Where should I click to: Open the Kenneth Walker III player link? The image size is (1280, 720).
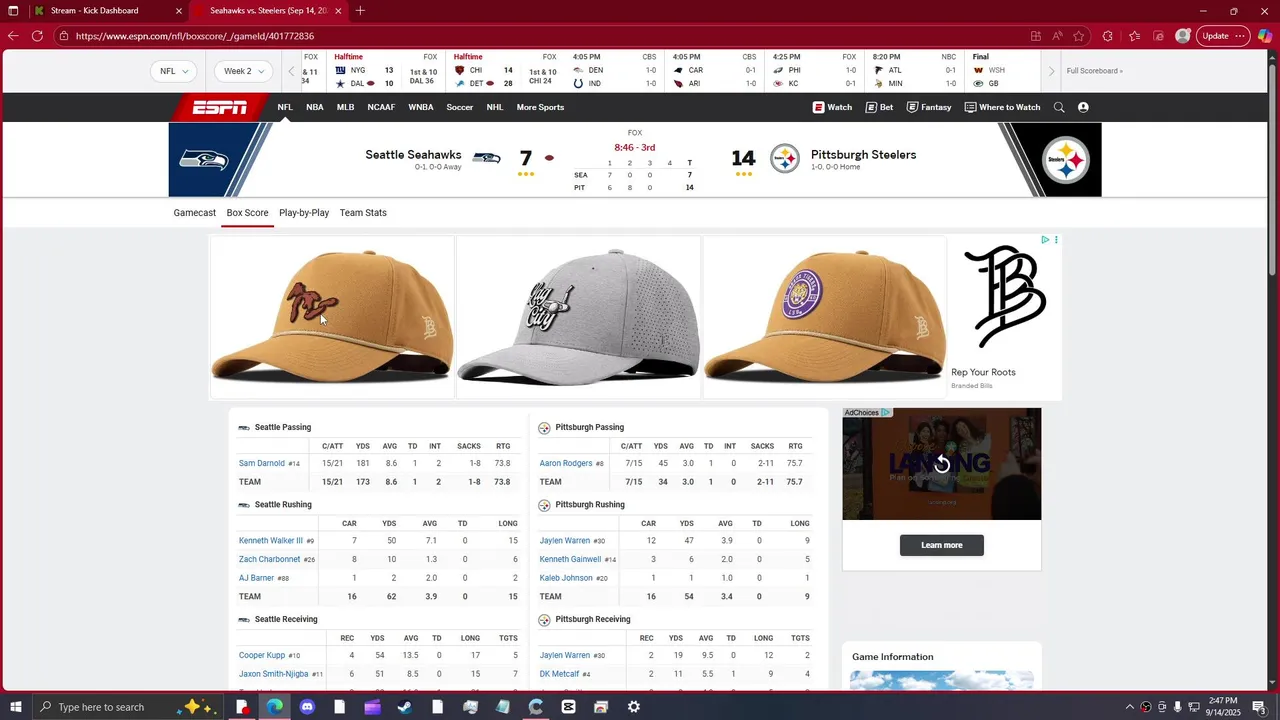271,541
